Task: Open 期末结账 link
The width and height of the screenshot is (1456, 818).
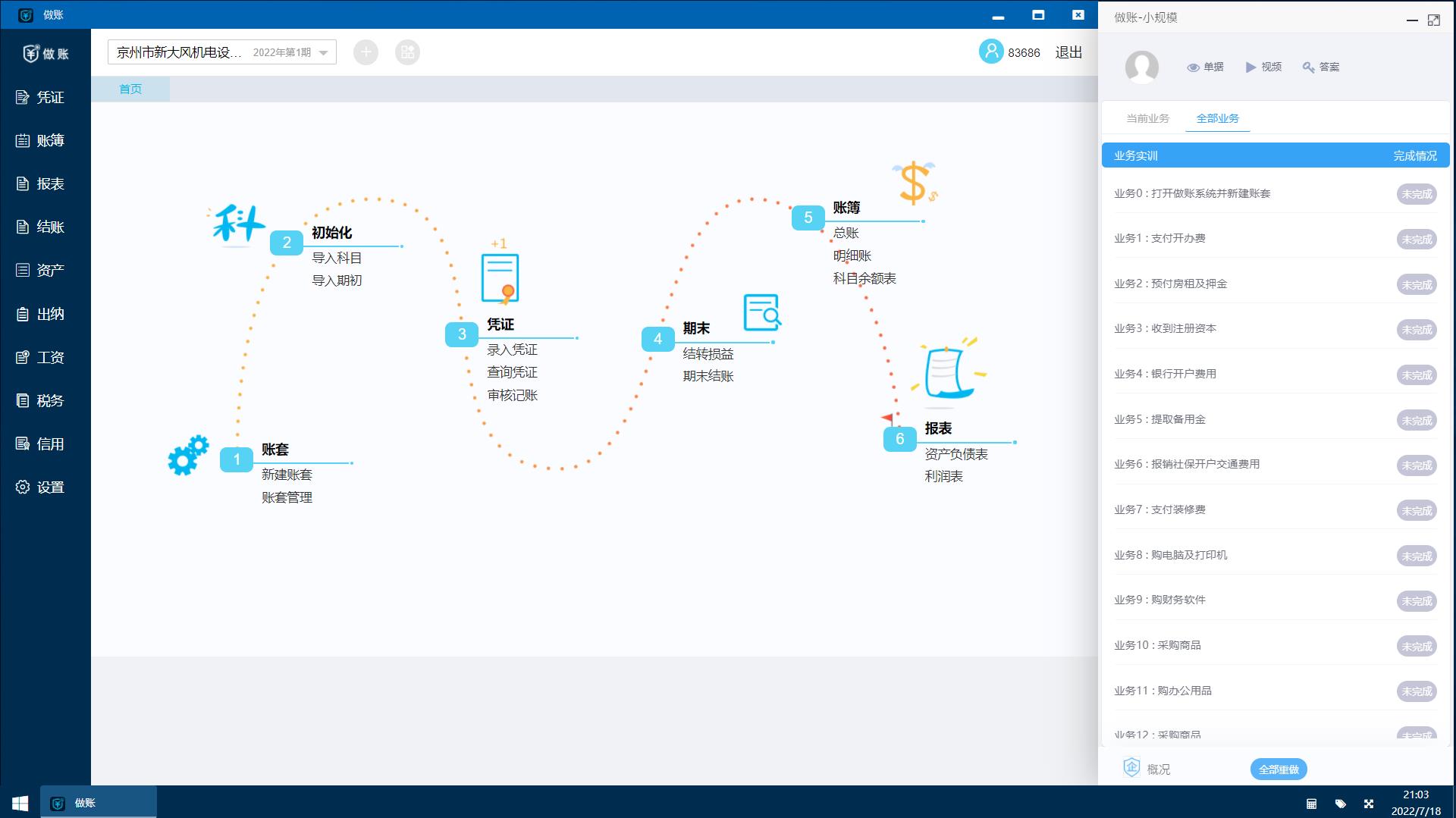Action: tap(708, 376)
